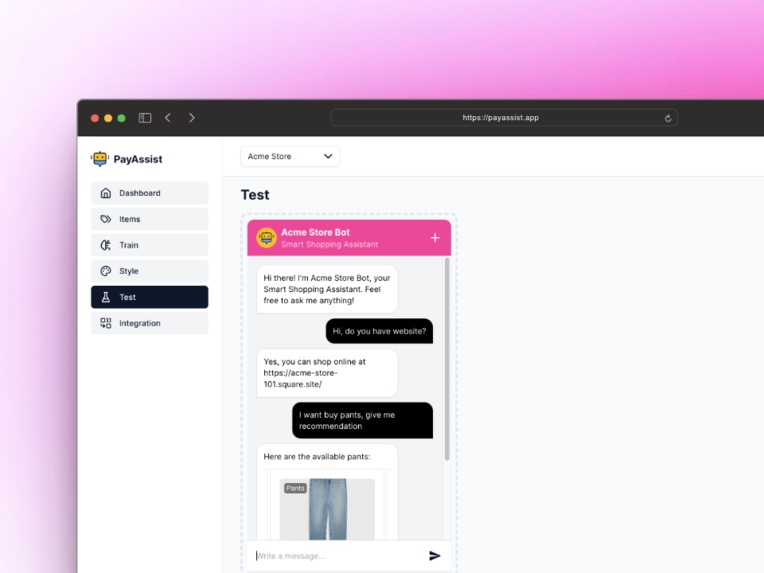Open the Dashboard menu item

[150, 193]
